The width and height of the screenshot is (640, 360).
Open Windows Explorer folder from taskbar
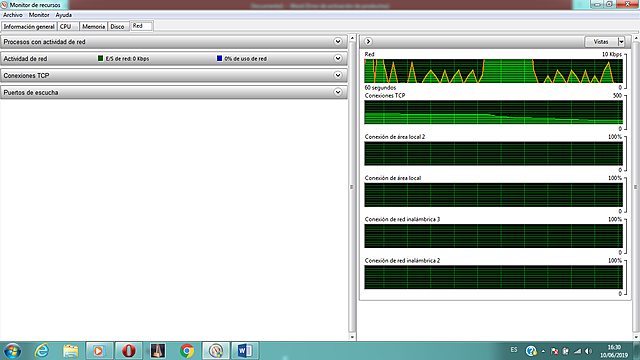click(x=70, y=351)
